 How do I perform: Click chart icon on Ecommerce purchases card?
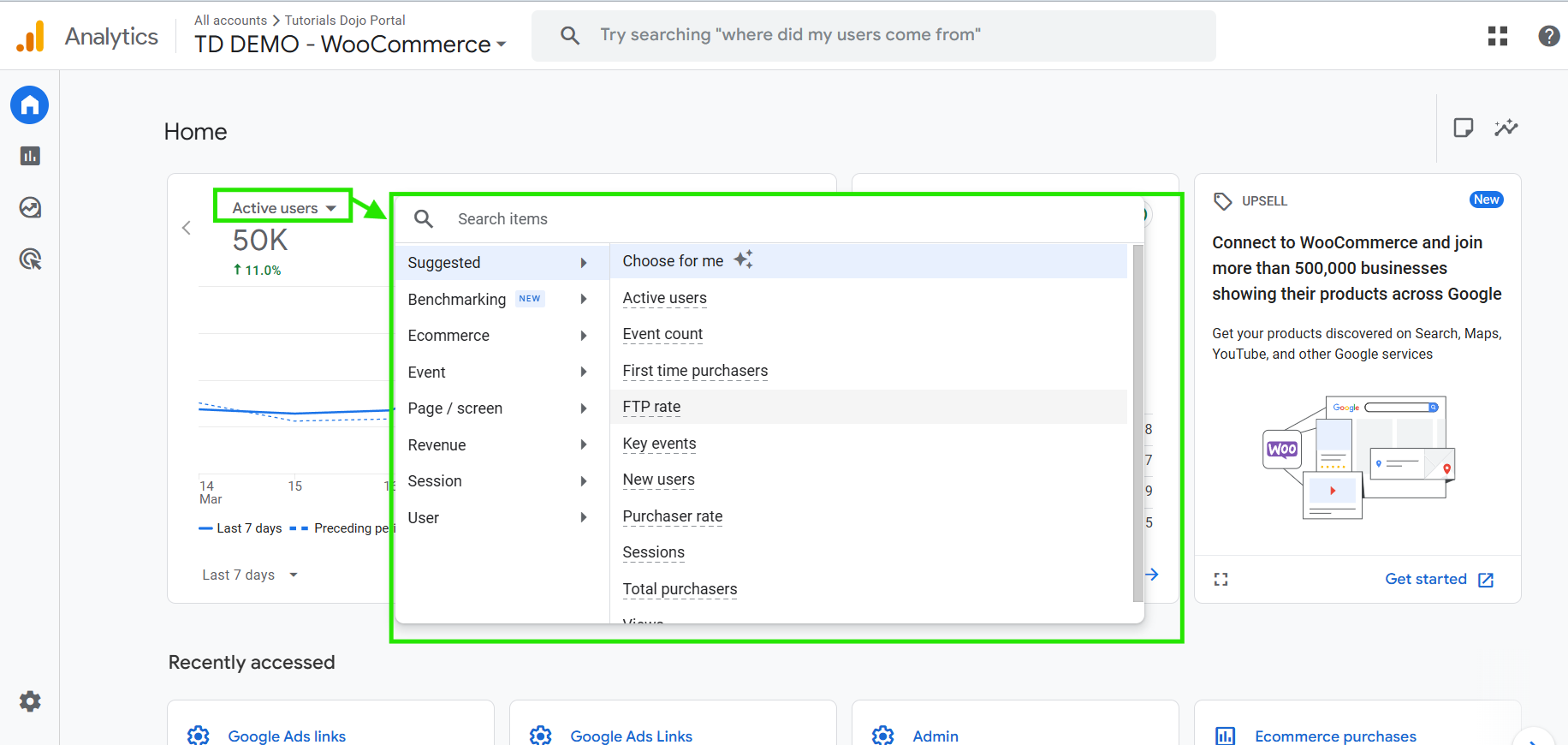pyautogui.click(x=1226, y=736)
